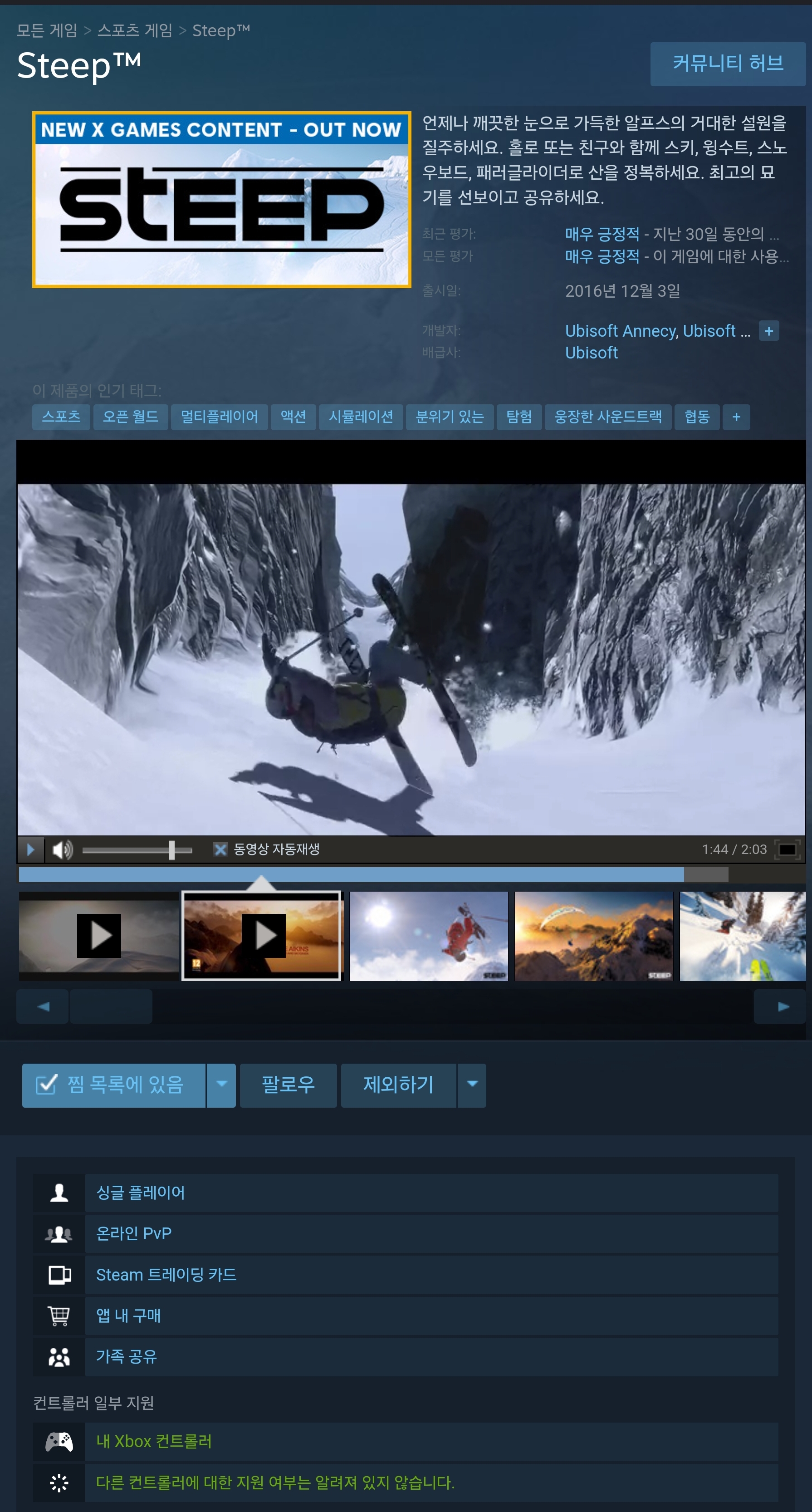Click the 컨트롤러 일부 지원 heading
This screenshot has width=812, height=1512.
click(x=94, y=1404)
